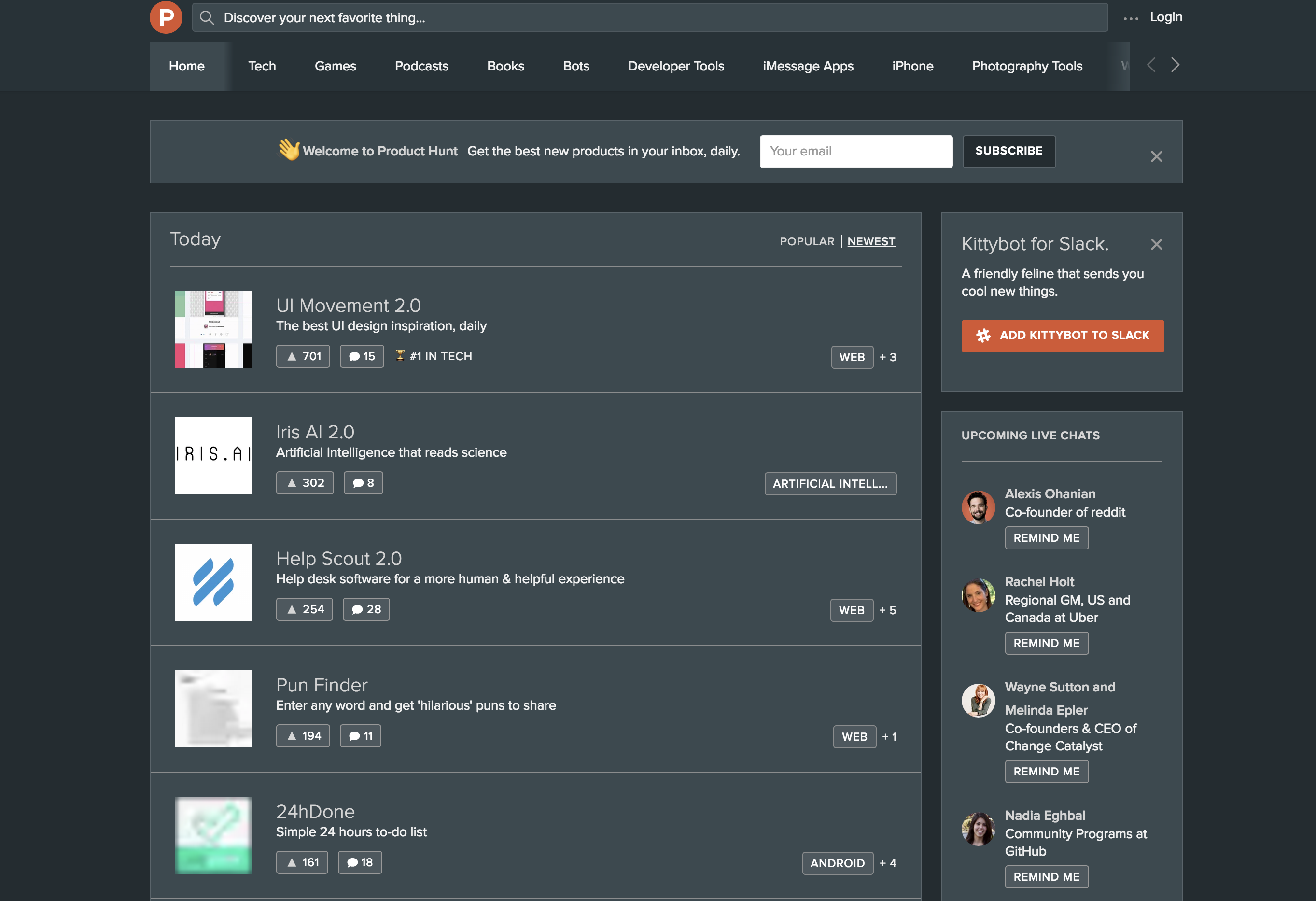Viewport: 1316px width, 901px height.
Task: Upvote UI Movement 2.0
Action: pos(303,356)
